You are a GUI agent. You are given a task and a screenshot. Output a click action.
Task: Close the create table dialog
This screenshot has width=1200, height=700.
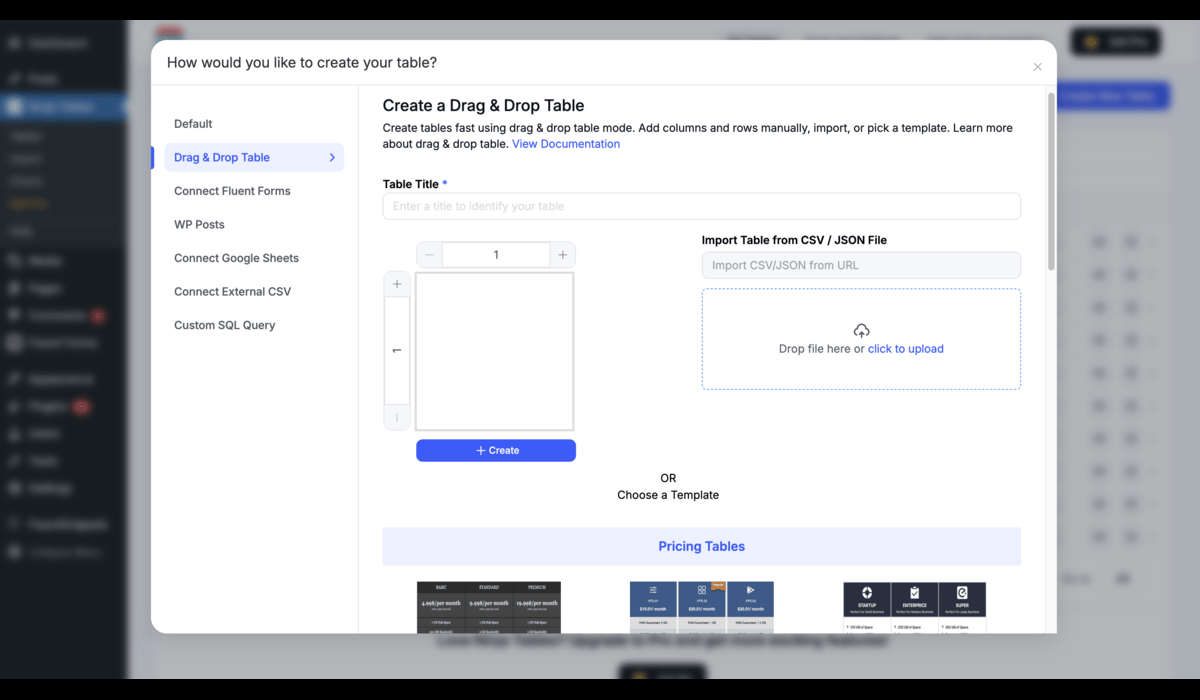tap(1037, 67)
